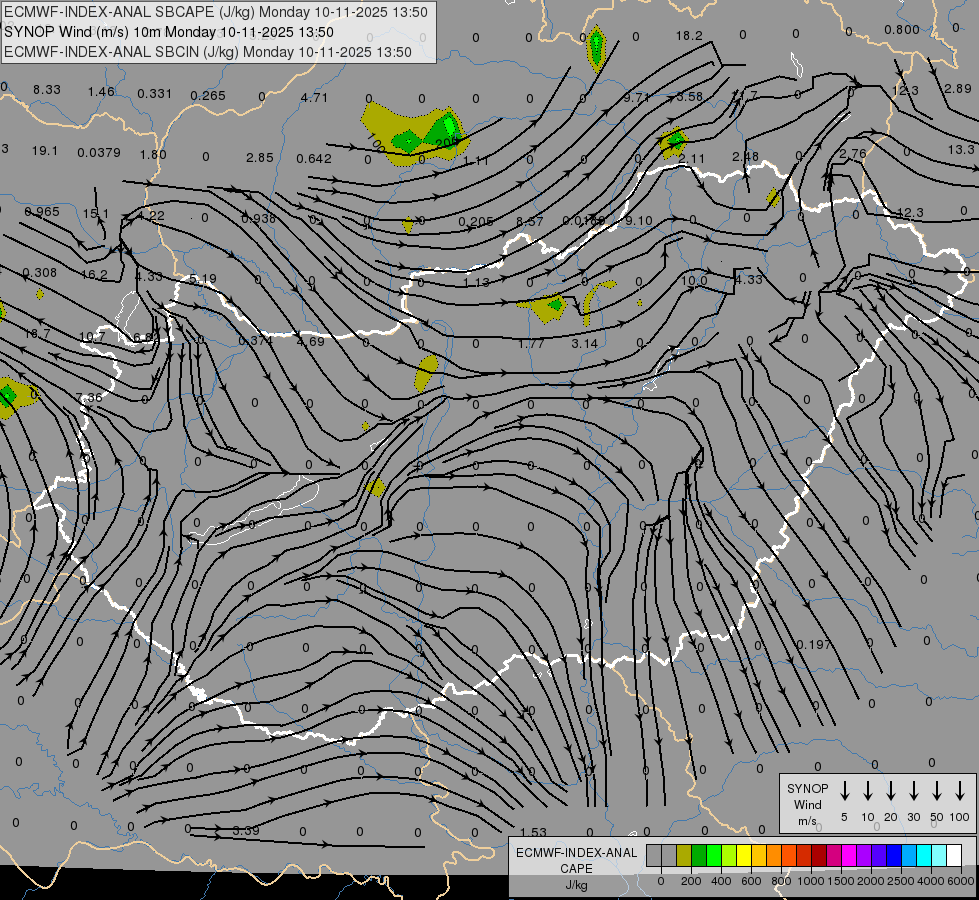Click the 5.19 value on the map

(203, 279)
